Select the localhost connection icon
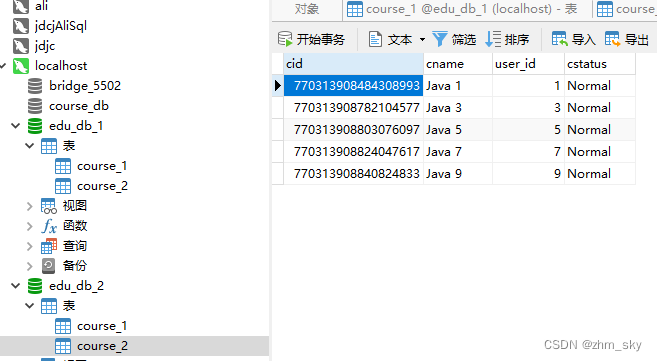Viewport: 657px width, 361px height. 21,66
